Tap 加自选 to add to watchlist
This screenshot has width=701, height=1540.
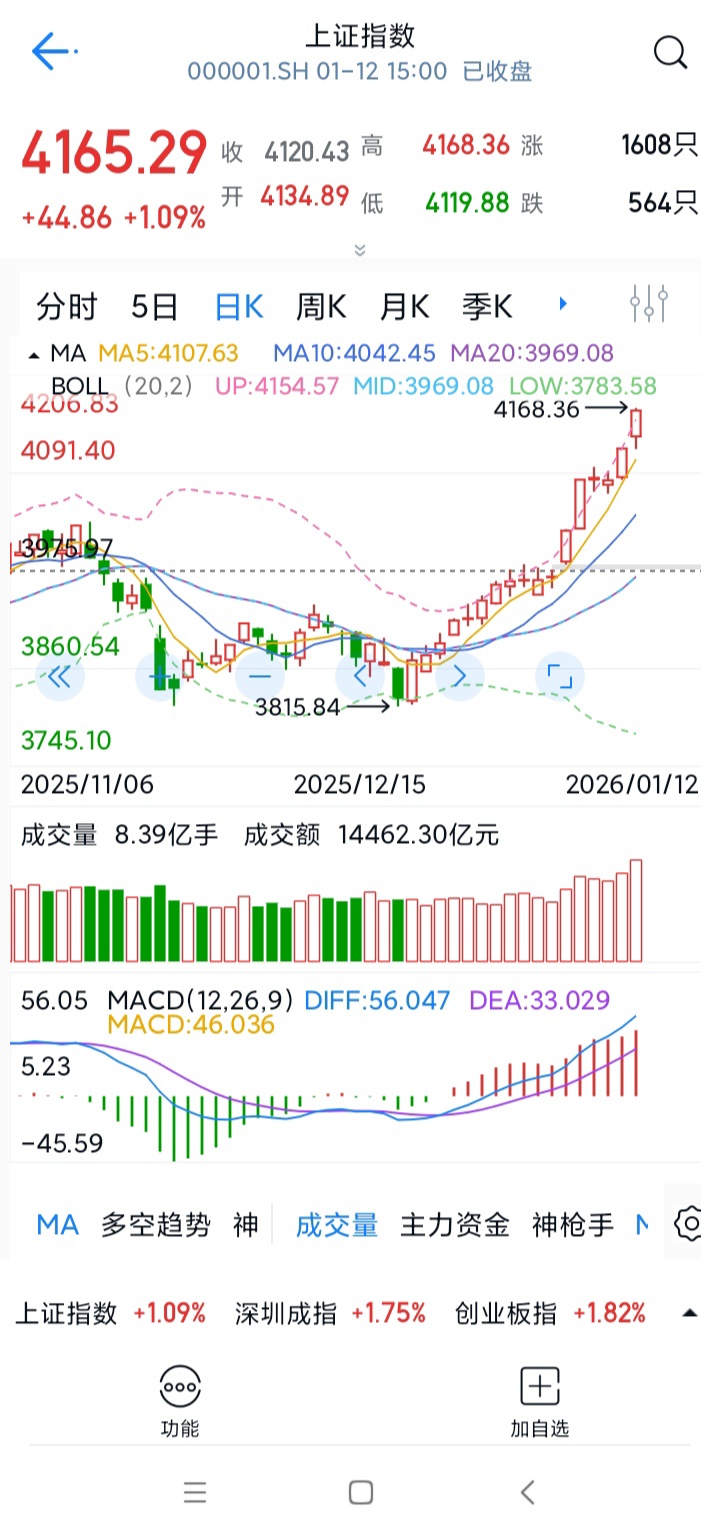click(539, 1402)
